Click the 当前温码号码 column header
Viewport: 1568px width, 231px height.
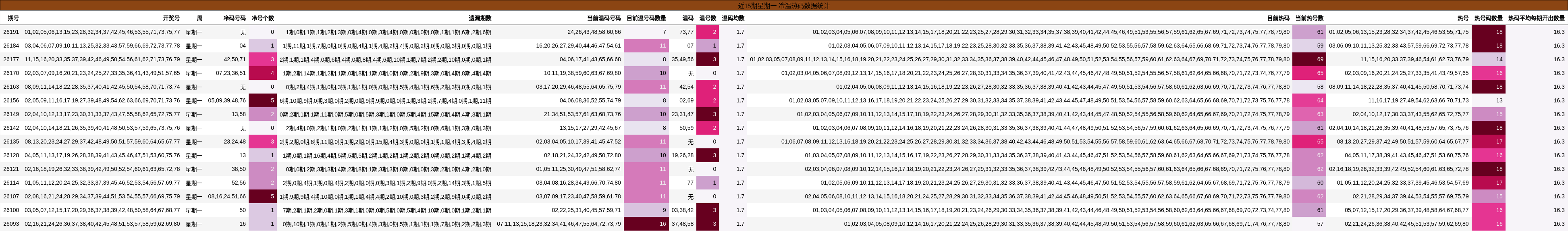(604, 18)
